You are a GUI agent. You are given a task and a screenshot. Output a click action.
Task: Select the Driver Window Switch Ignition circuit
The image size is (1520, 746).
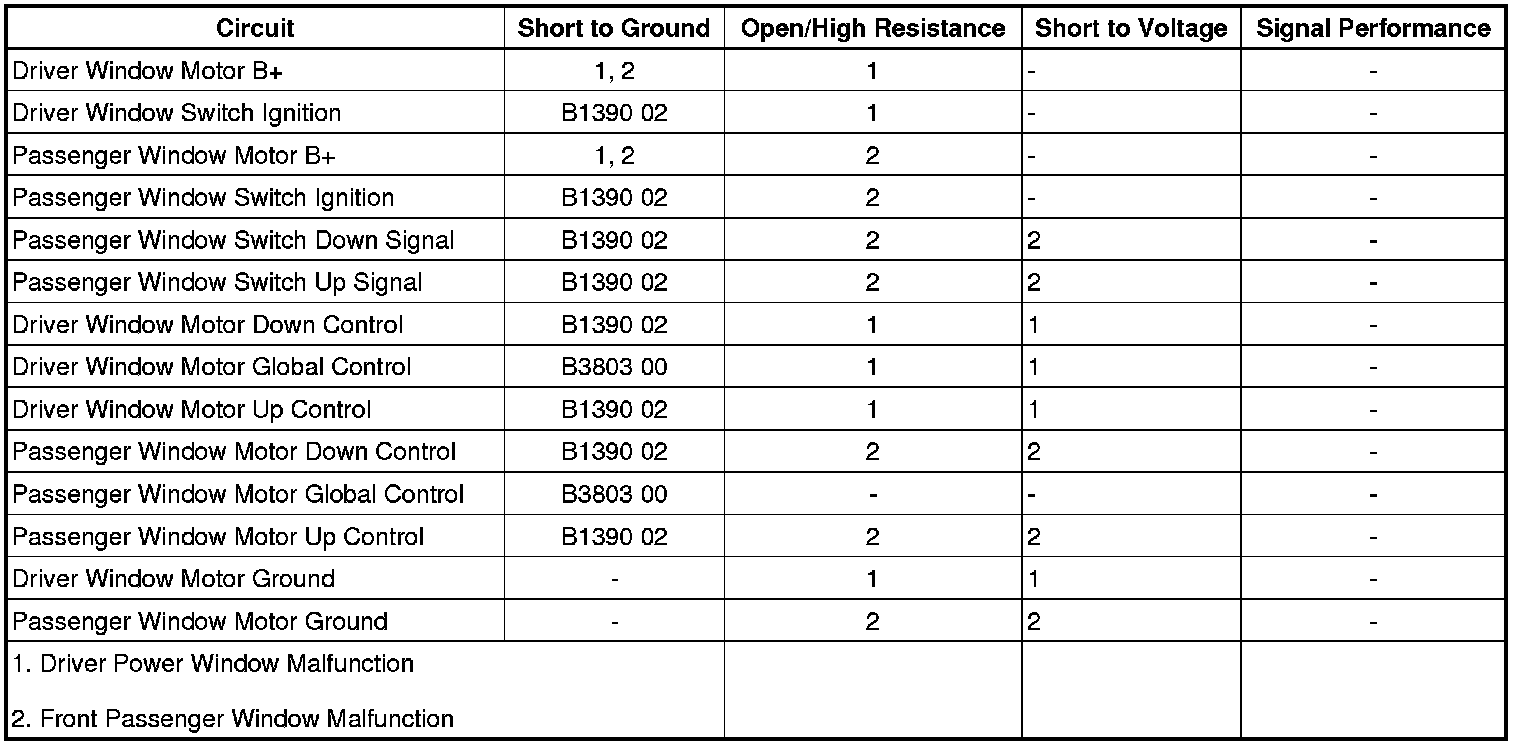(177, 114)
